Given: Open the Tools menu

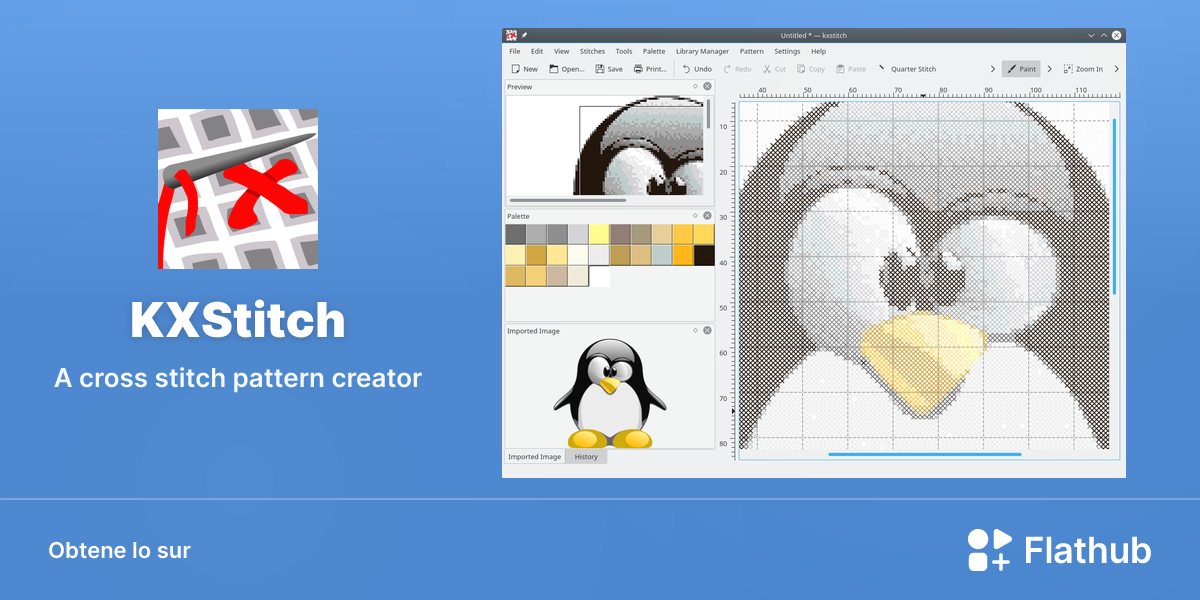Looking at the screenshot, I should point(624,51).
